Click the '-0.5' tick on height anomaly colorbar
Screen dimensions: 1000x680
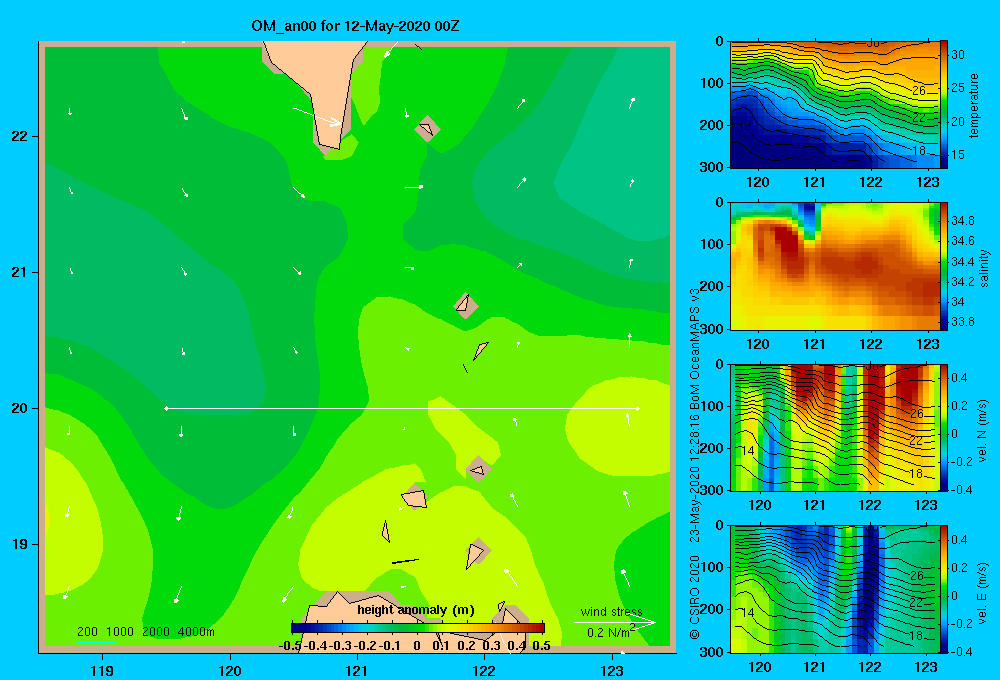click(290, 646)
